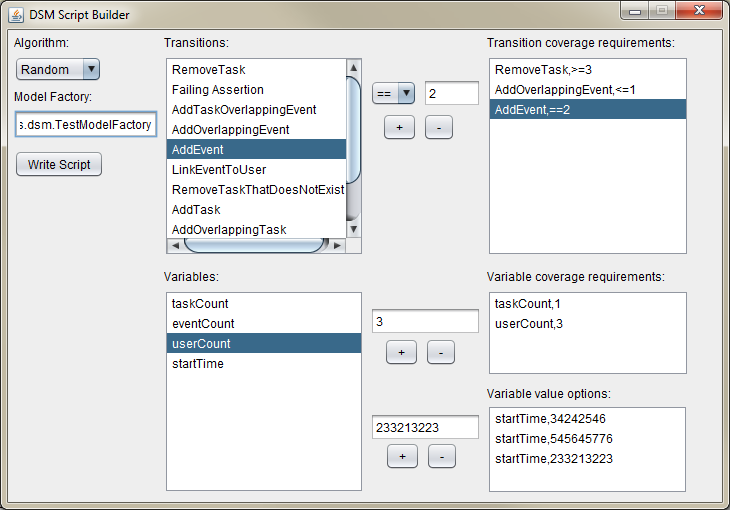Select startTime,545645776 value option
This screenshot has height=510, width=730.
(x=553, y=439)
